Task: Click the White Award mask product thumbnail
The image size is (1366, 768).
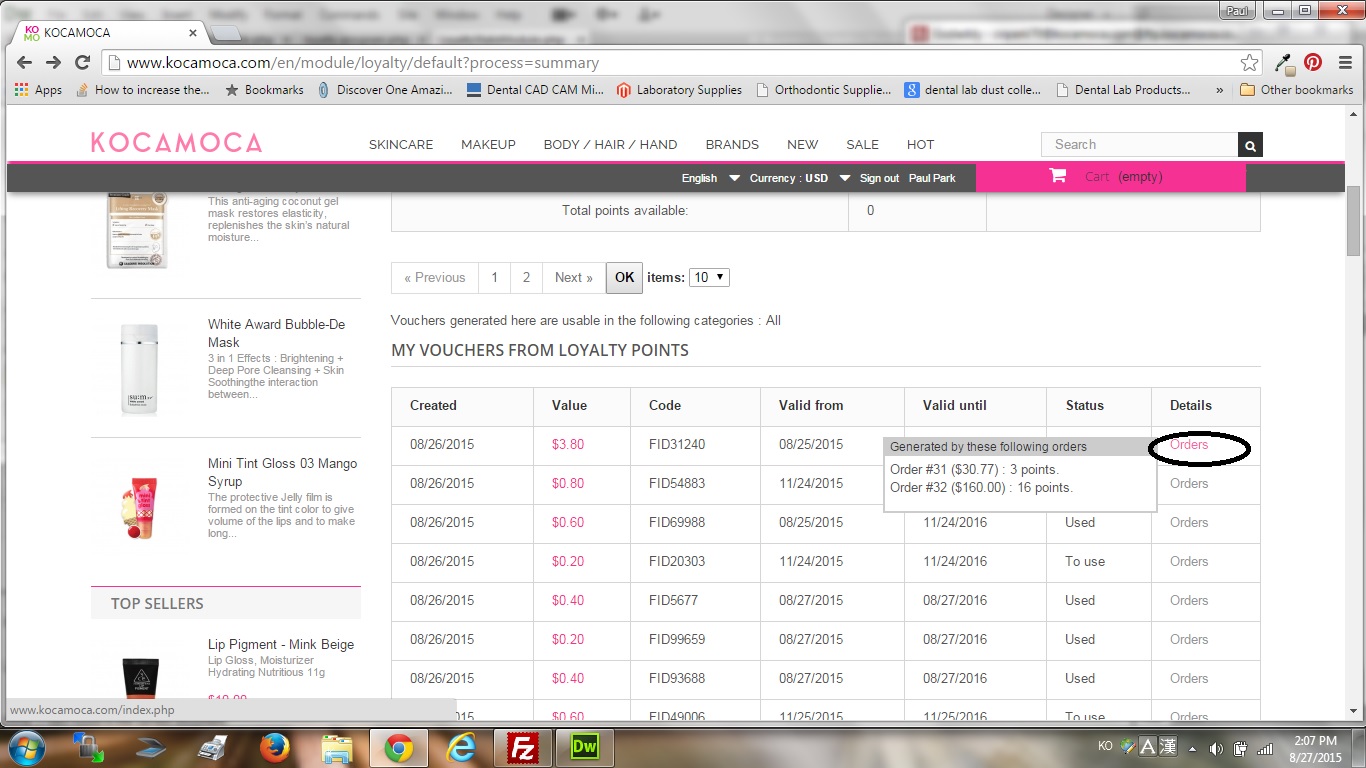Action: (x=139, y=371)
